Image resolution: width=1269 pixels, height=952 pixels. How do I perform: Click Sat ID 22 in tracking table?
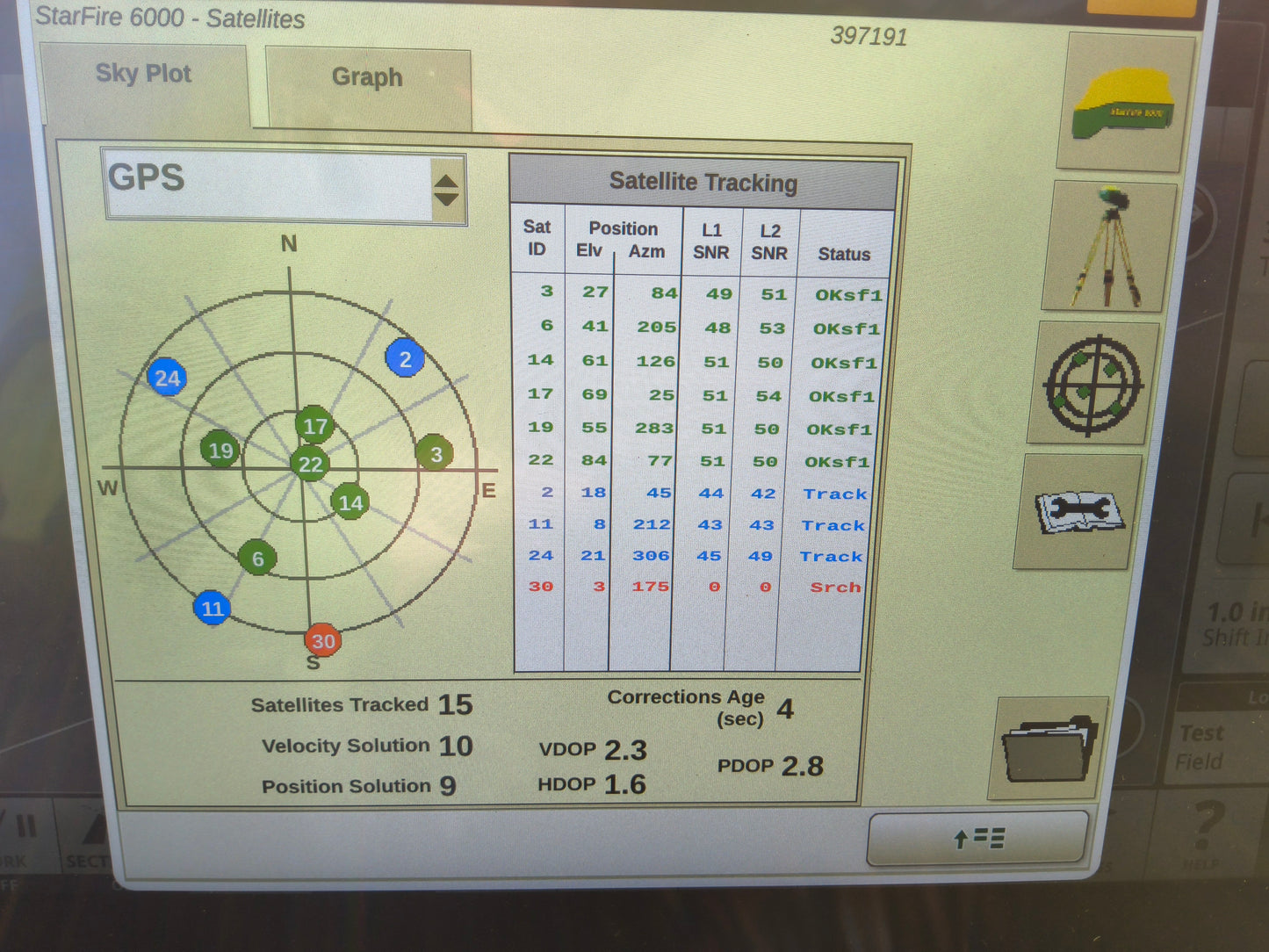pos(540,459)
